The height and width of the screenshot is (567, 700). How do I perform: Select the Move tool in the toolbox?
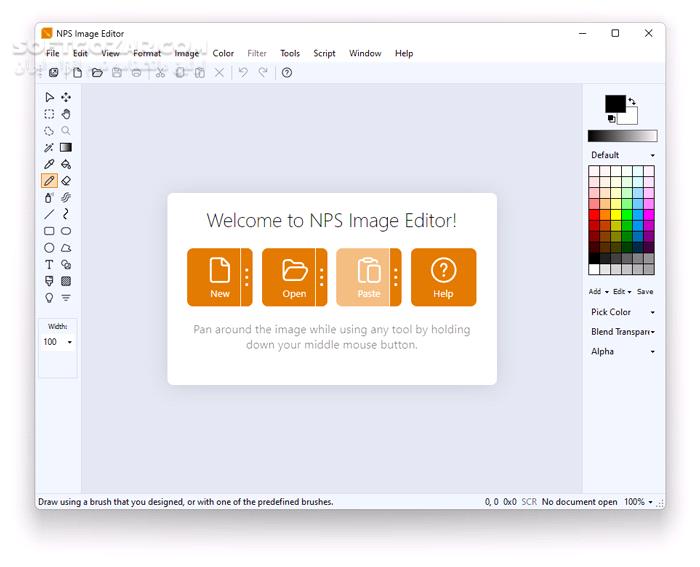pos(66,97)
